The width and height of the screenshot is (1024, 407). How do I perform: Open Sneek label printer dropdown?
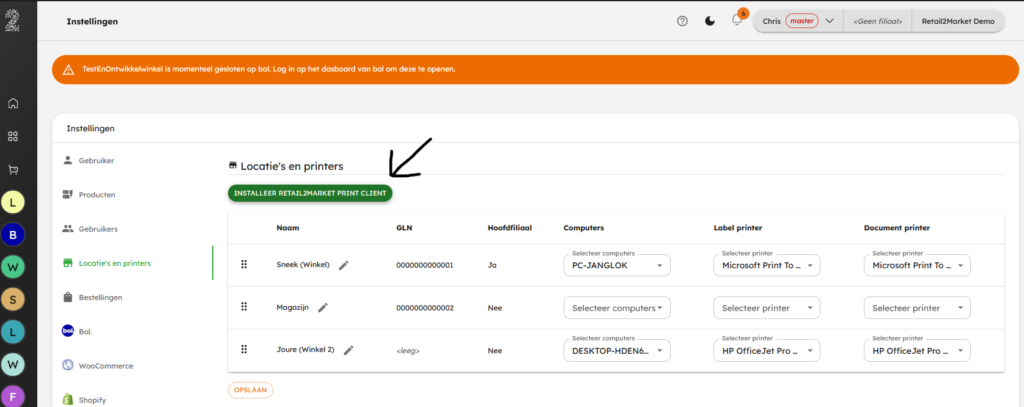click(x=767, y=265)
